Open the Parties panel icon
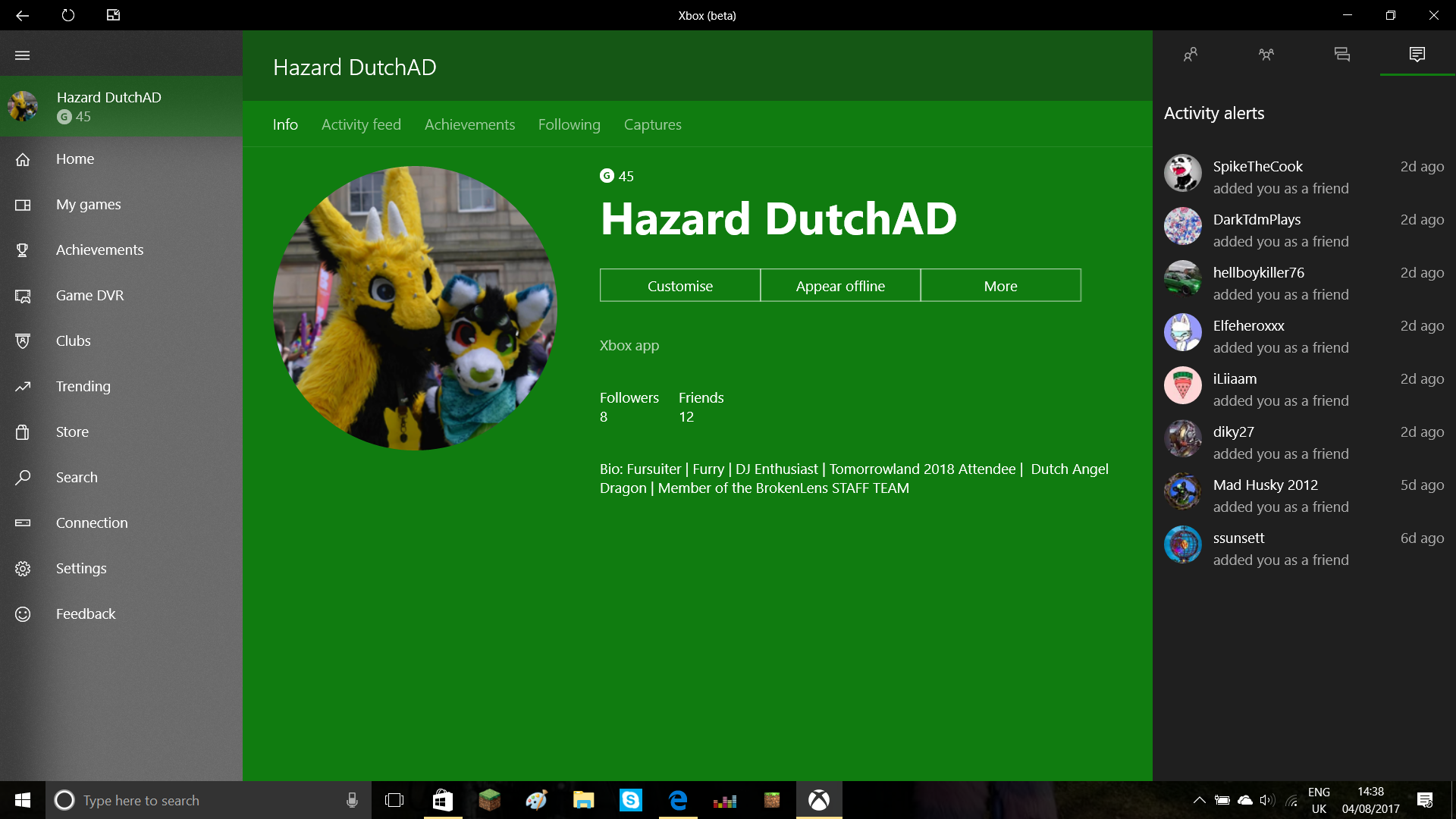Image resolution: width=1456 pixels, height=819 pixels. point(1266,54)
